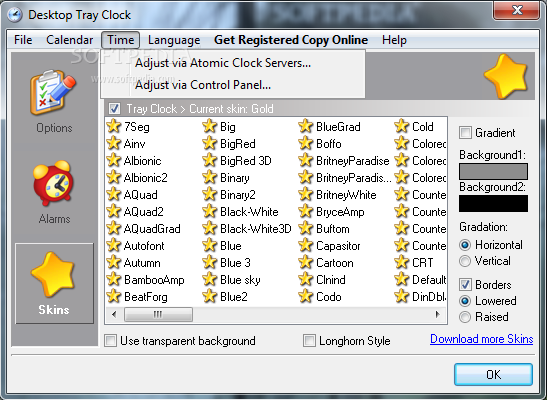547x400 pixels.
Task: Select Vertical gradation radio button
Action: click(465, 261)
